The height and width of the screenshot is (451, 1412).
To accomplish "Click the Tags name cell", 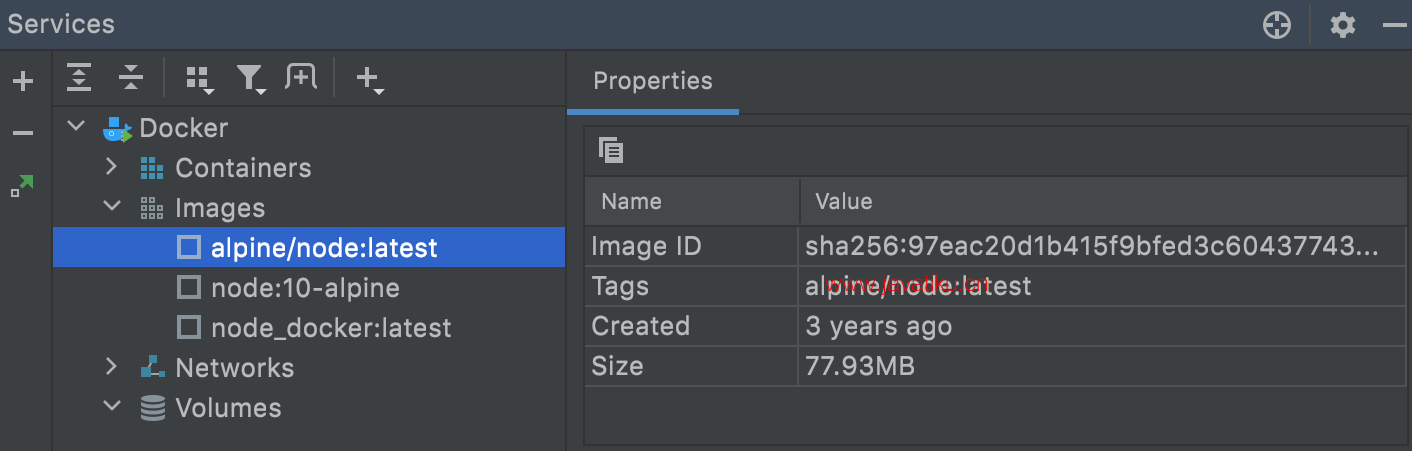I will pos(692,286).
